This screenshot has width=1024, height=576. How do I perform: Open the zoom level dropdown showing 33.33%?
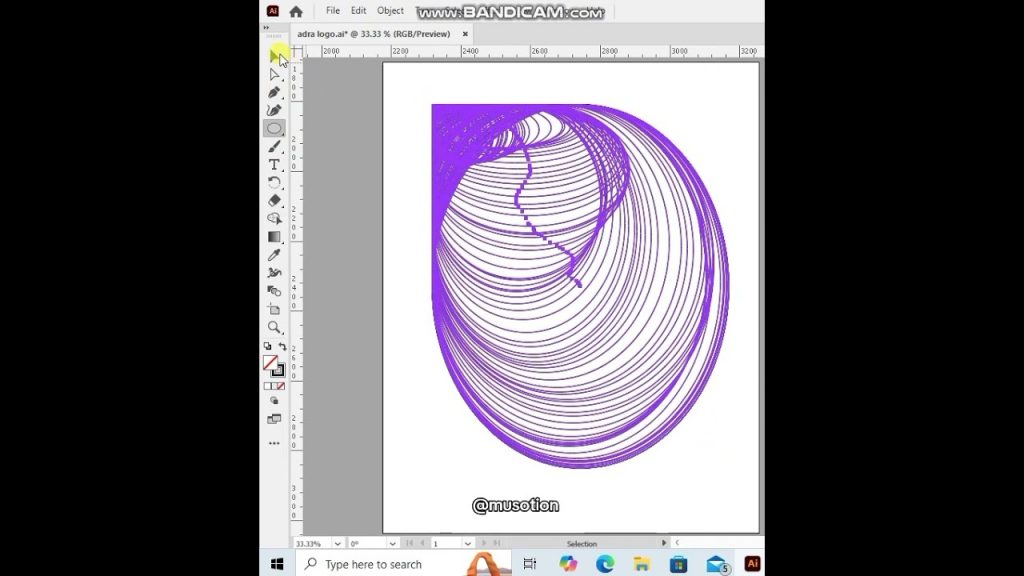tap(337, 543)
